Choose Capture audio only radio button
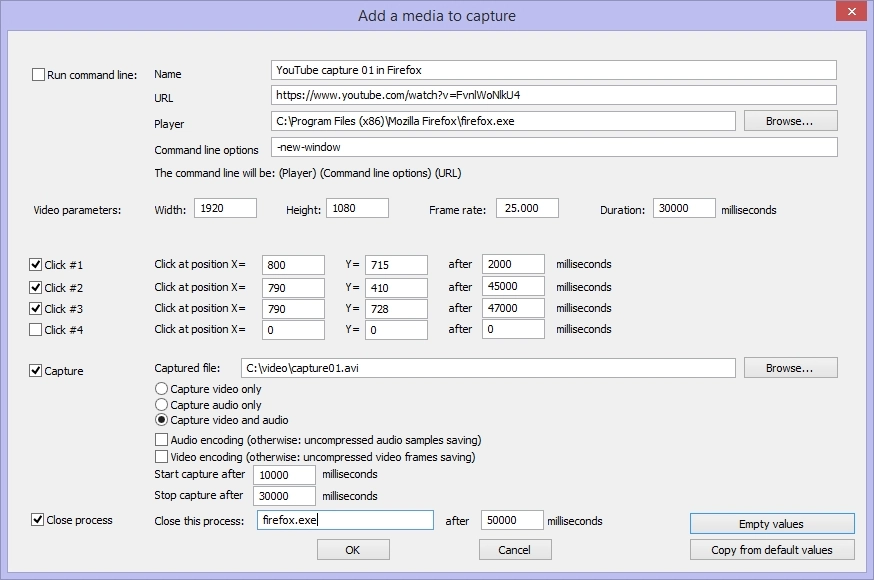 pos(161,405)
